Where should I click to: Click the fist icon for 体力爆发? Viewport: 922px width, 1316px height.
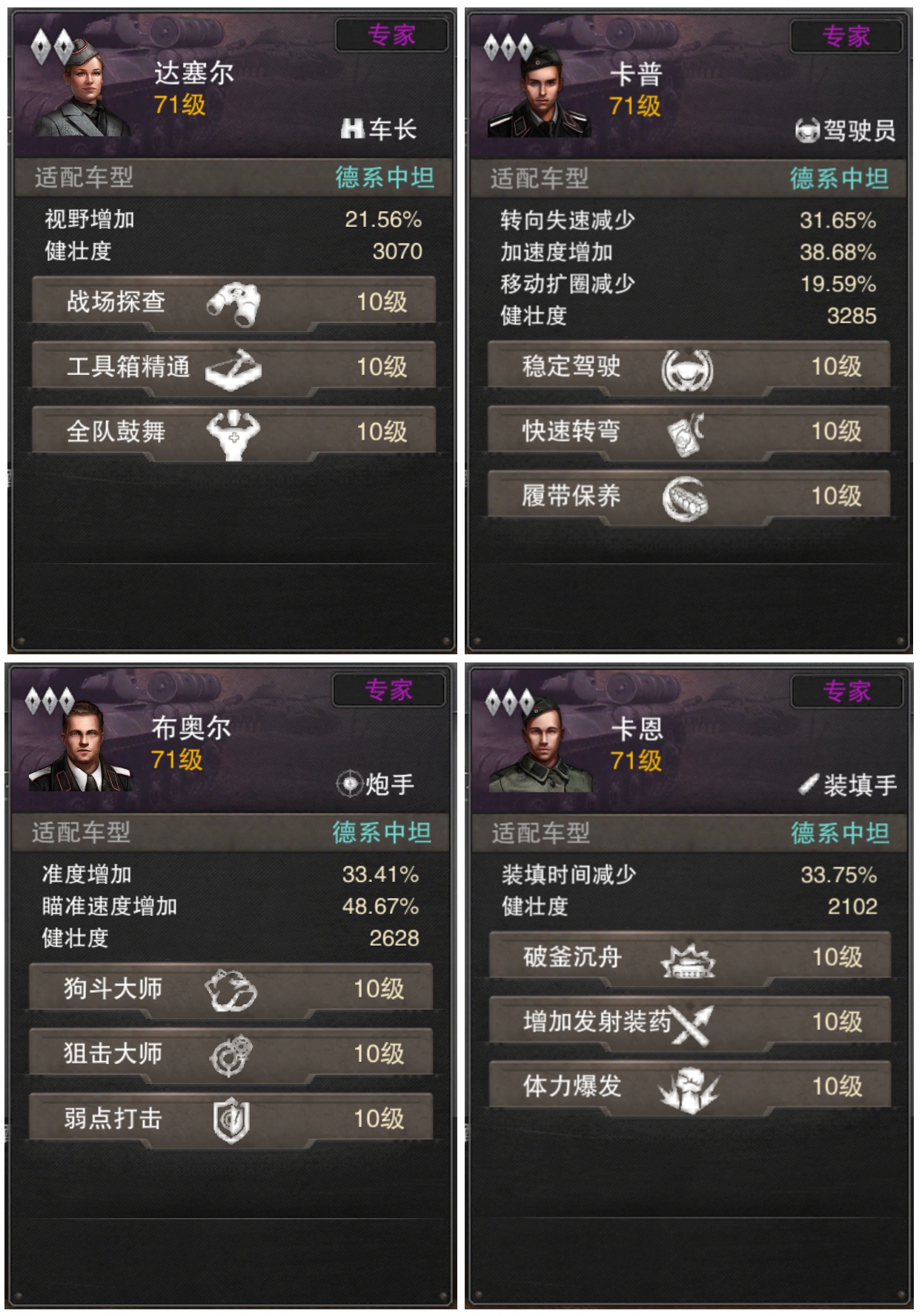(x=689, y=1089)
